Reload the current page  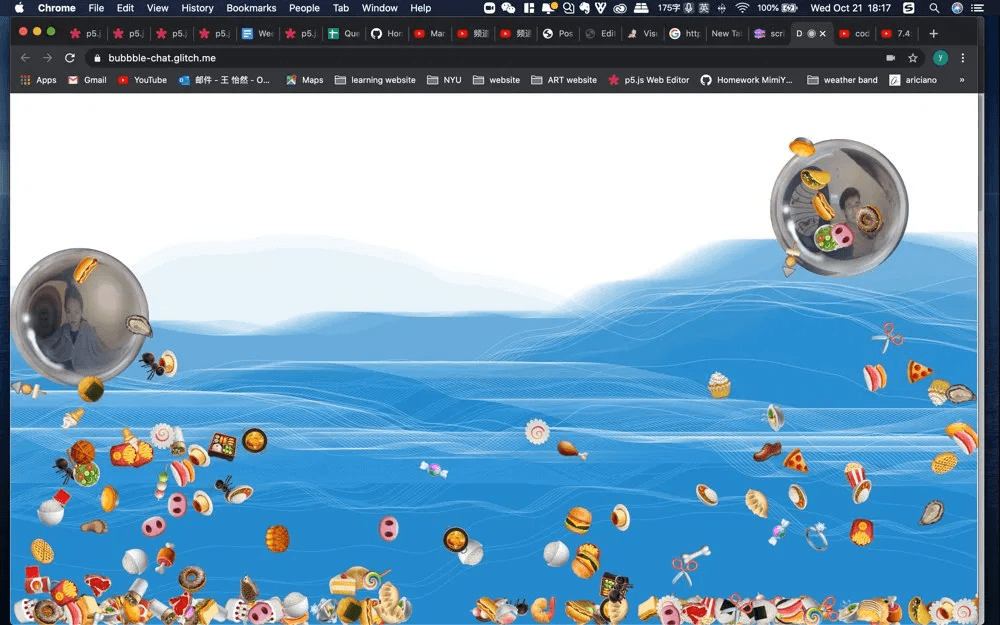[x=68, y=58]
